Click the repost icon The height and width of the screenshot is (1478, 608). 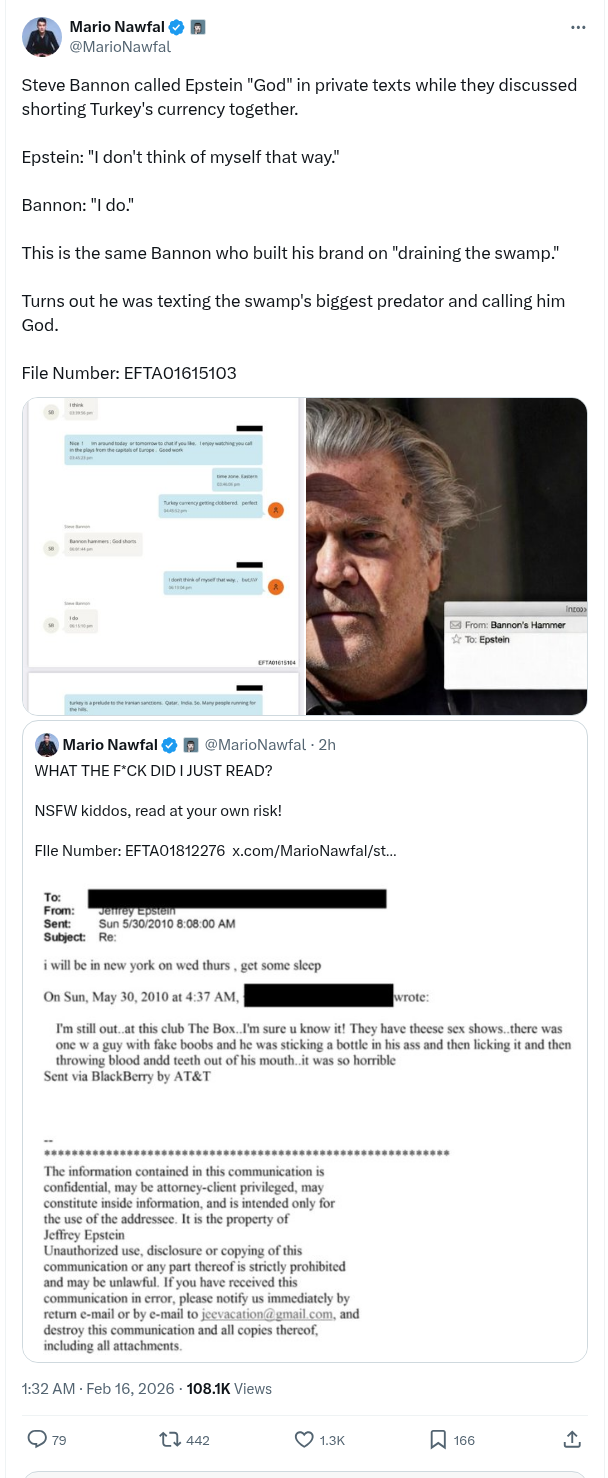point(170,1439)
